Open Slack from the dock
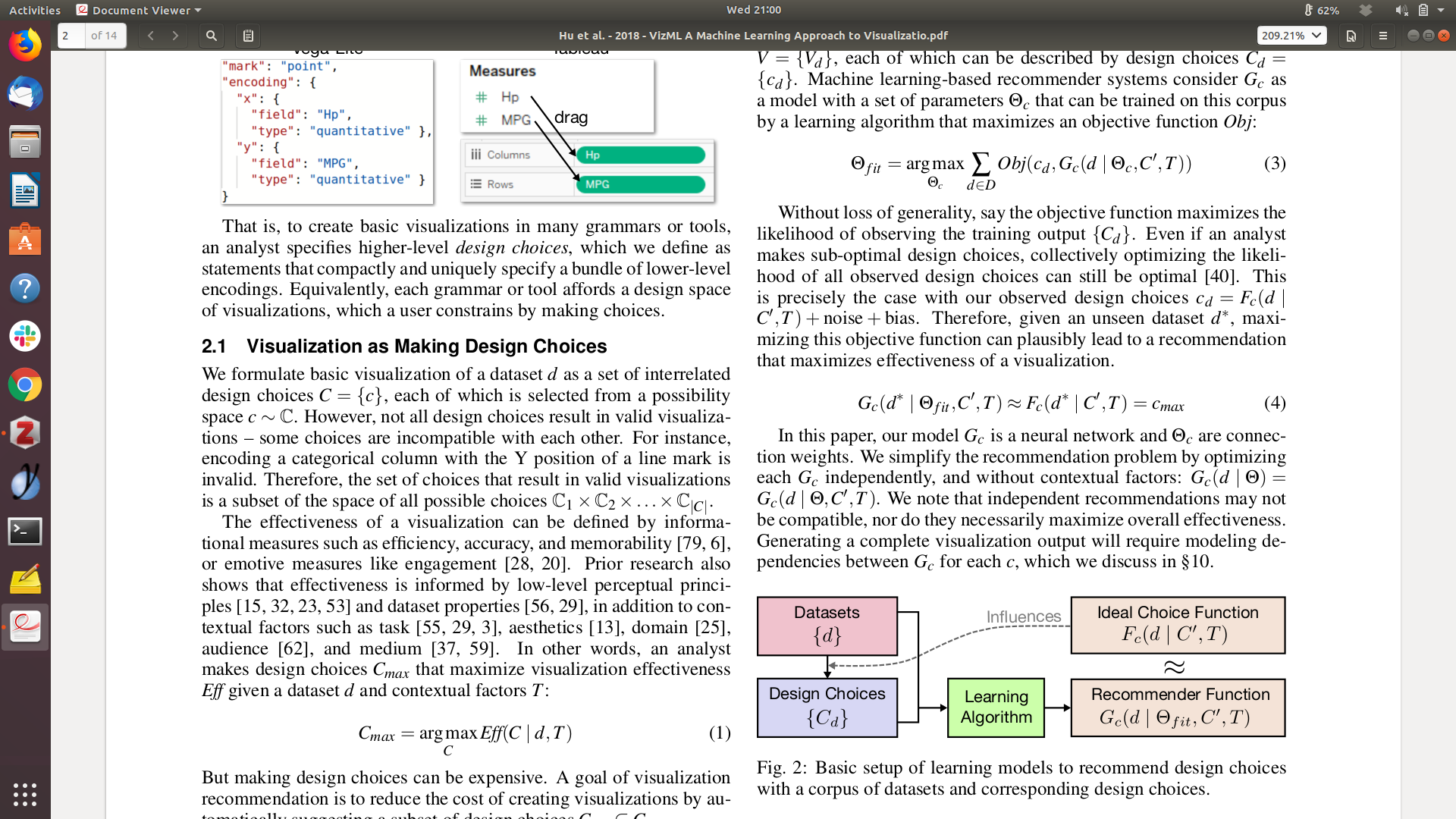Image resolution: width=1456 pixels, height=819 pixels. tap(25, 337)
